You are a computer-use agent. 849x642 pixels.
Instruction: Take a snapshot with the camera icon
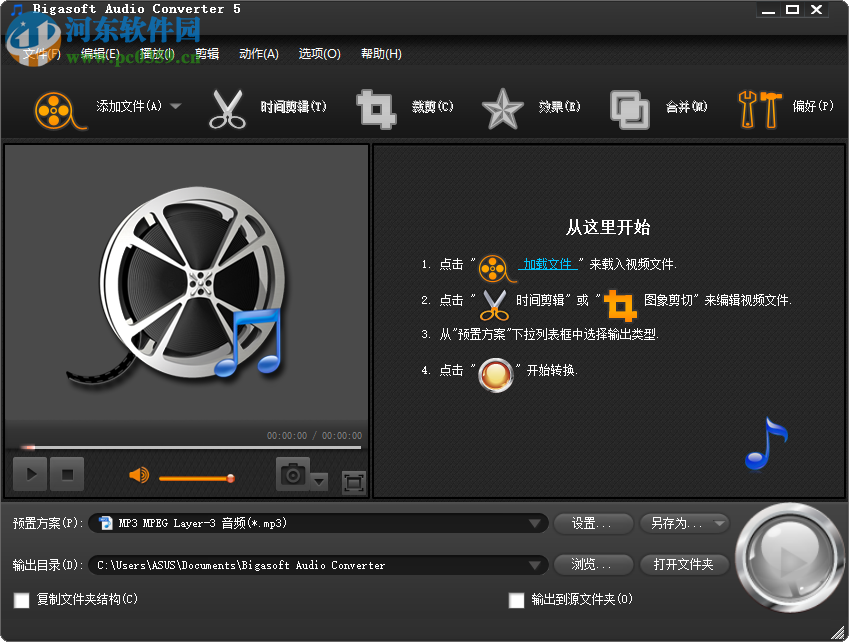(291, 476)
